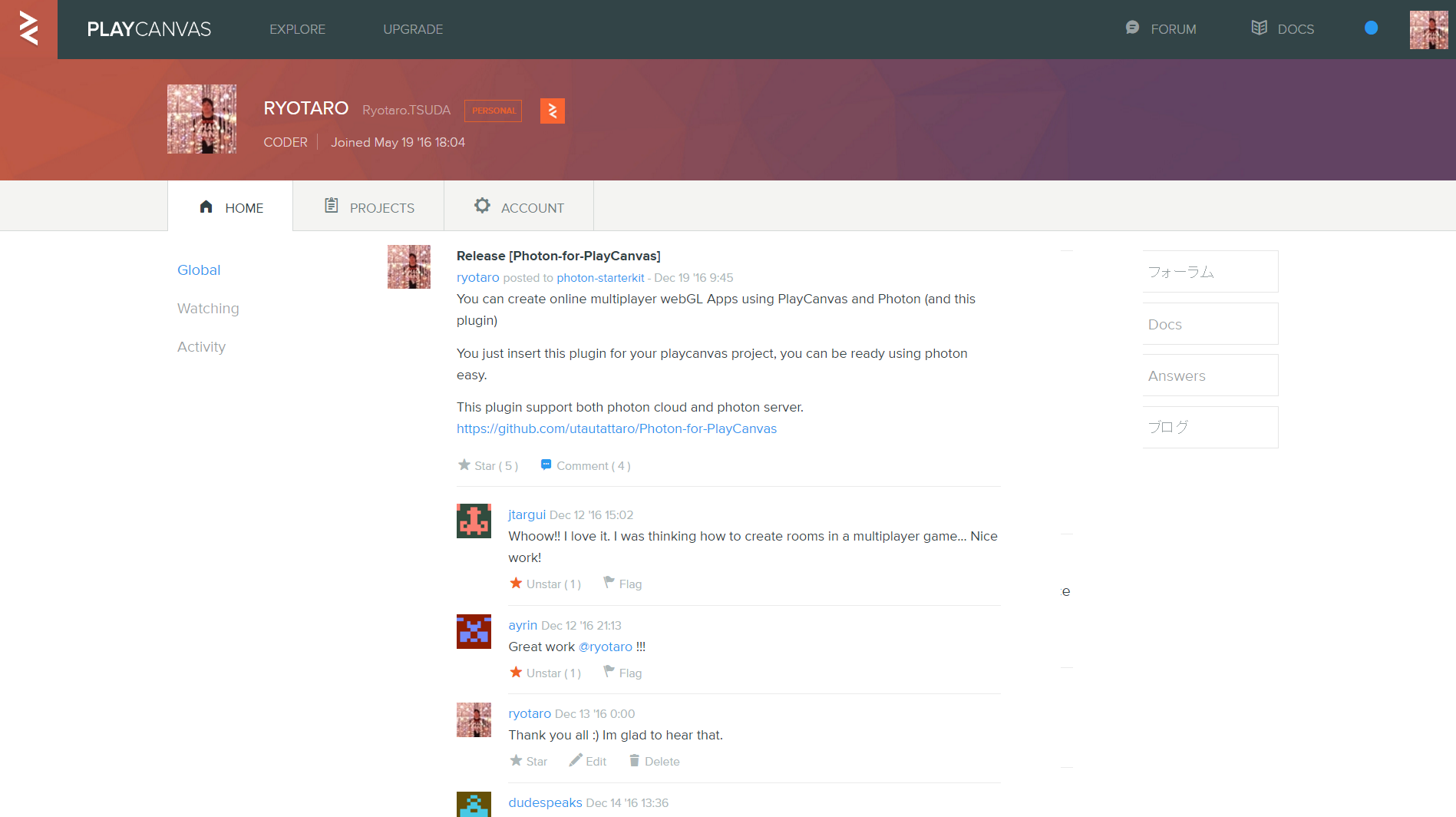Click Ryotaro's large profile picture

click(x=202, y=119)
